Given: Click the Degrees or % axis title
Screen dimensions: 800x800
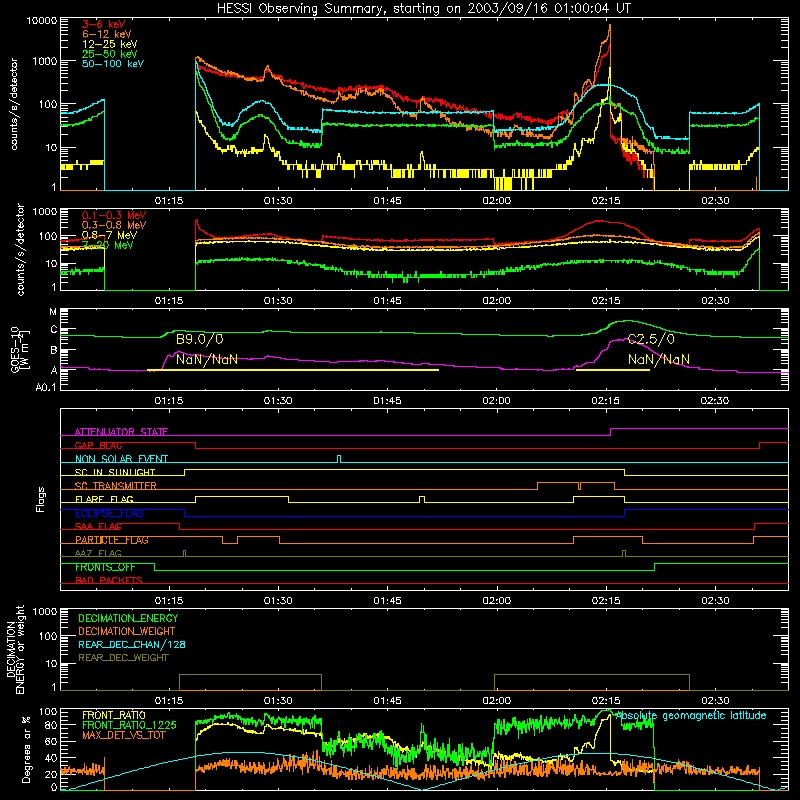Looking at the screenshot, I should coord(26,749).
